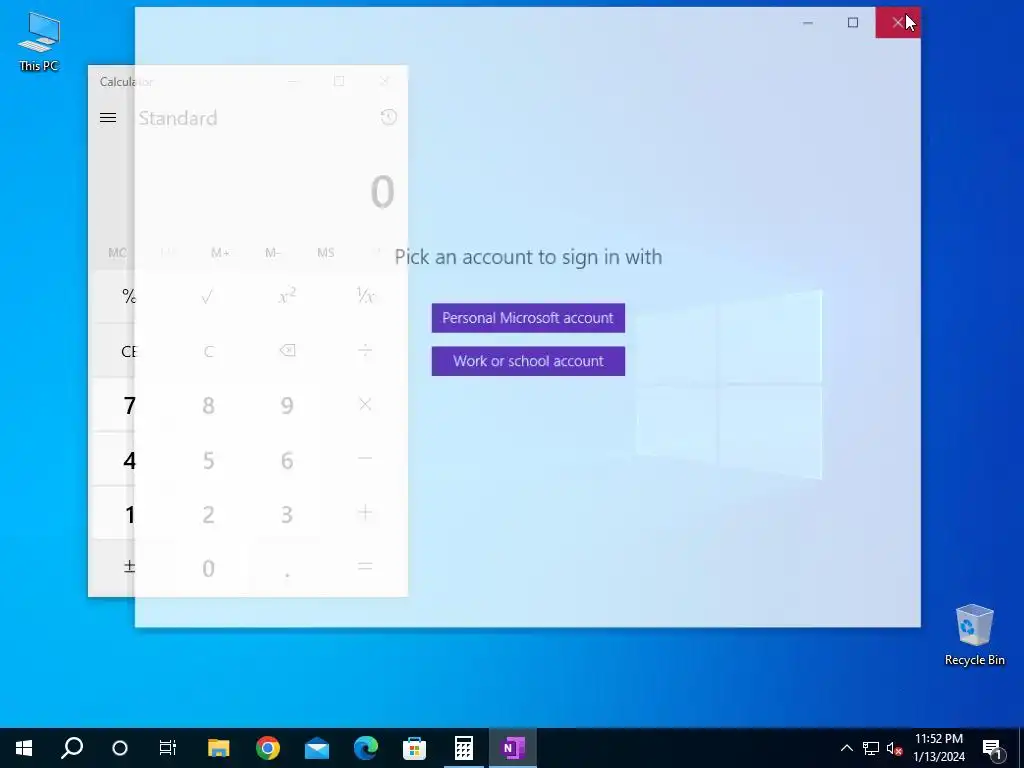Switch to Calculator via taskbar icon
This screenshot has width=1024, height=768.
pyautogui.click(x=464, y=748)
